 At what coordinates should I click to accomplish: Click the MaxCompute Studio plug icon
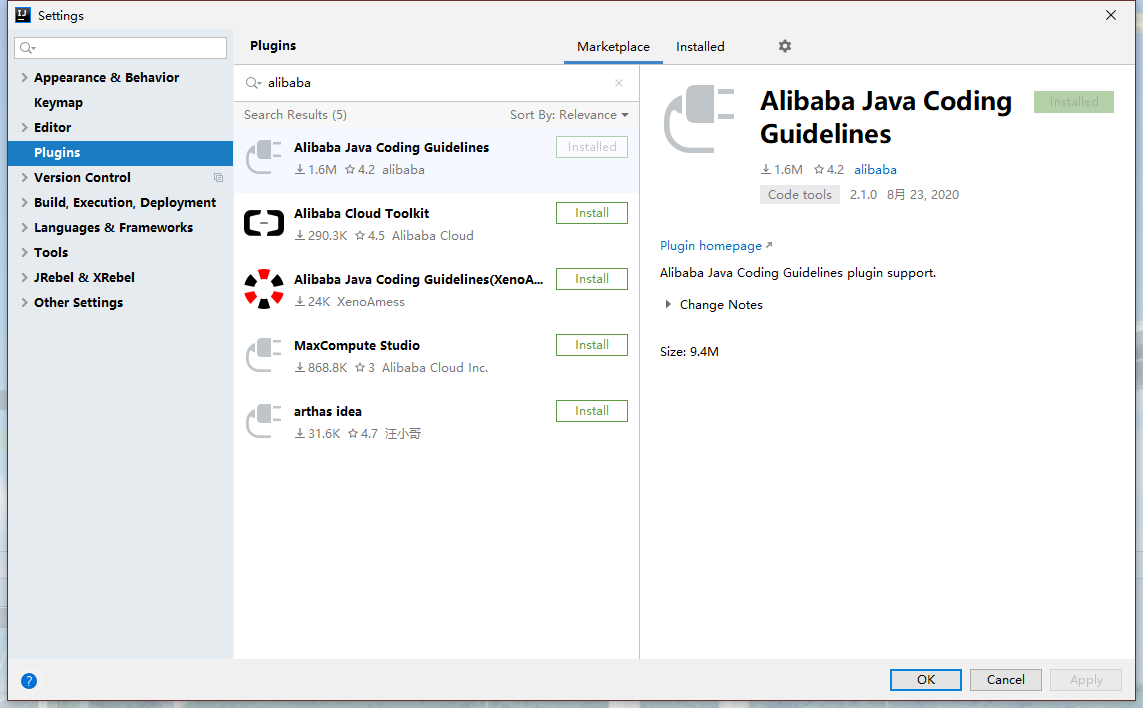[264, 355]
